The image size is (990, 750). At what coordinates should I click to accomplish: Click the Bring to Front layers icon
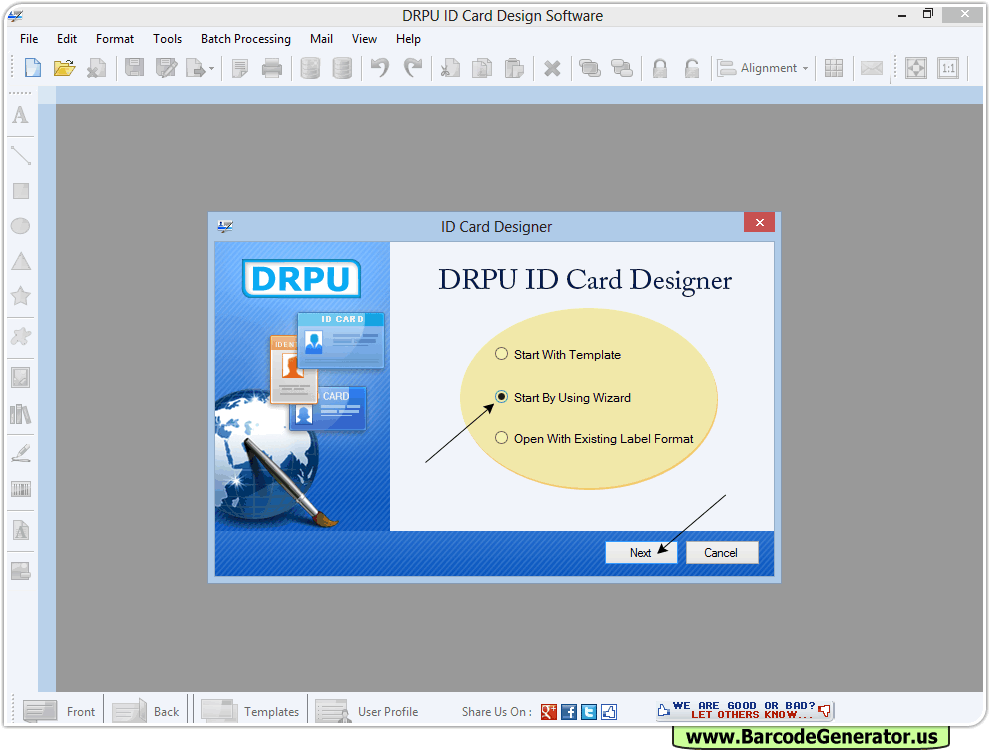click(x=590, y=68)
